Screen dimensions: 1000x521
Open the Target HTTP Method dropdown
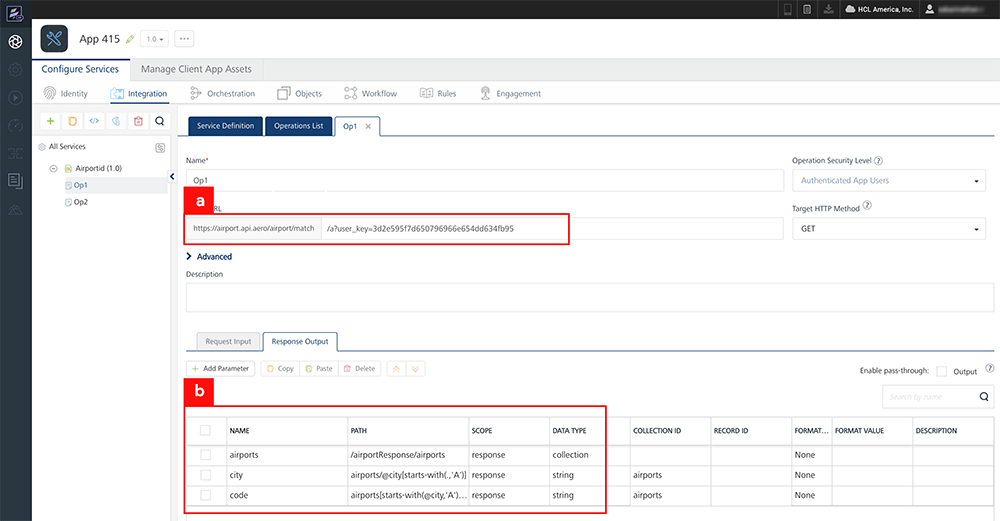pyautogui.click(x=888, y=229)
